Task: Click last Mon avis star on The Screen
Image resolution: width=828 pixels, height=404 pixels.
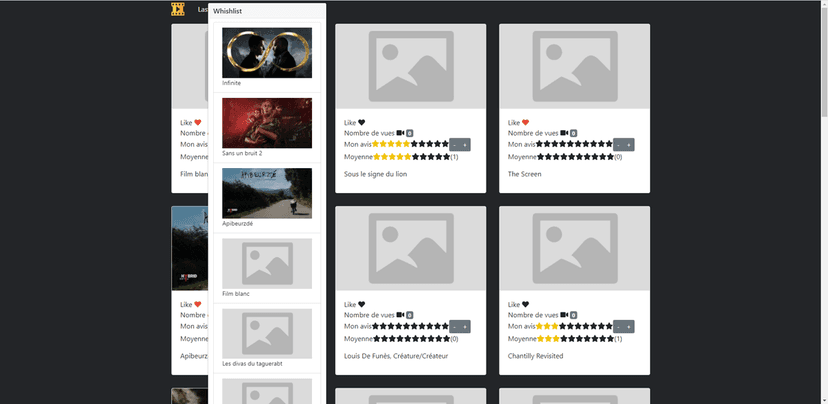Action: (x=609, y=144)
